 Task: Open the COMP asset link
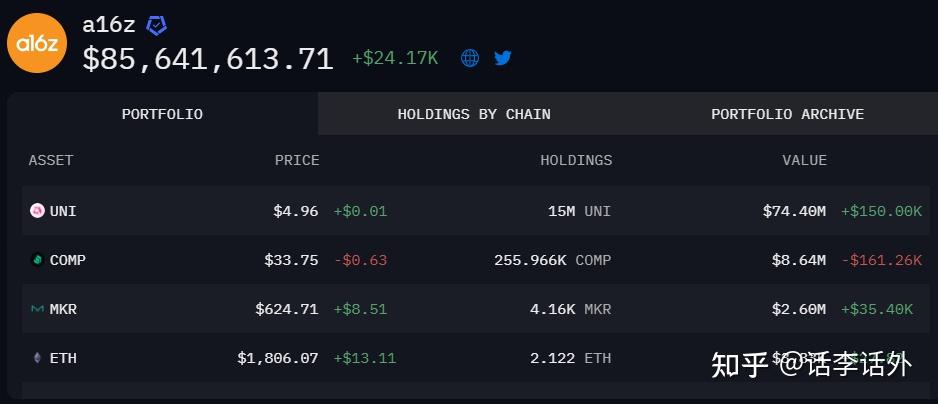coord(68,260)
